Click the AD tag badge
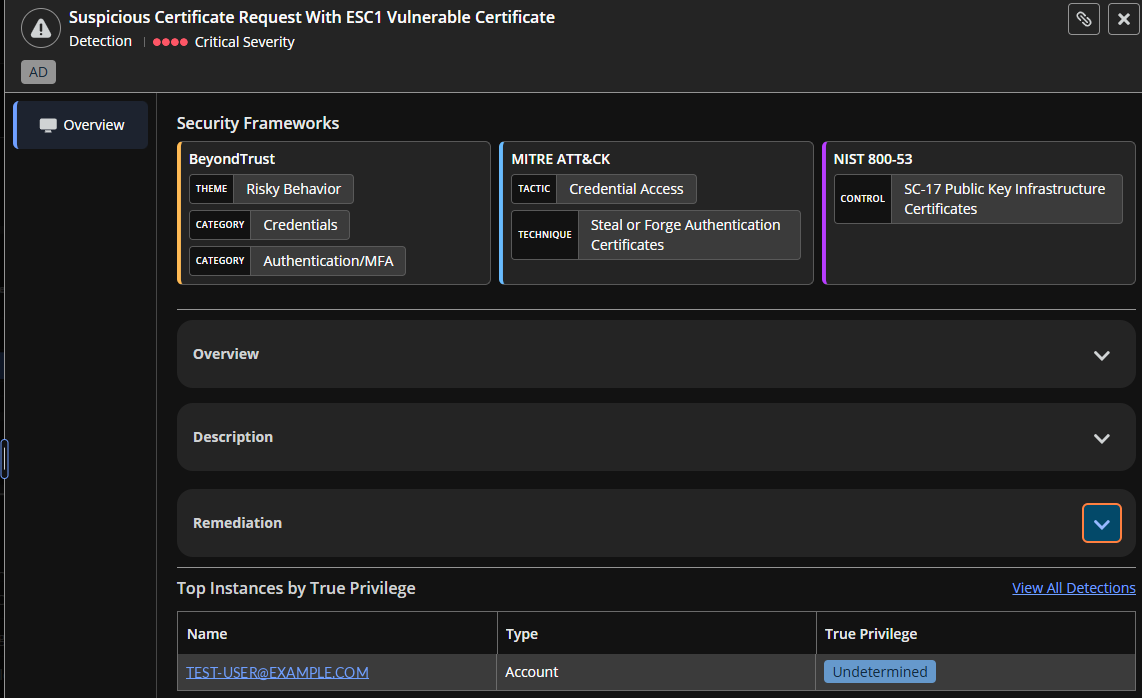 (x=39, y=72)
